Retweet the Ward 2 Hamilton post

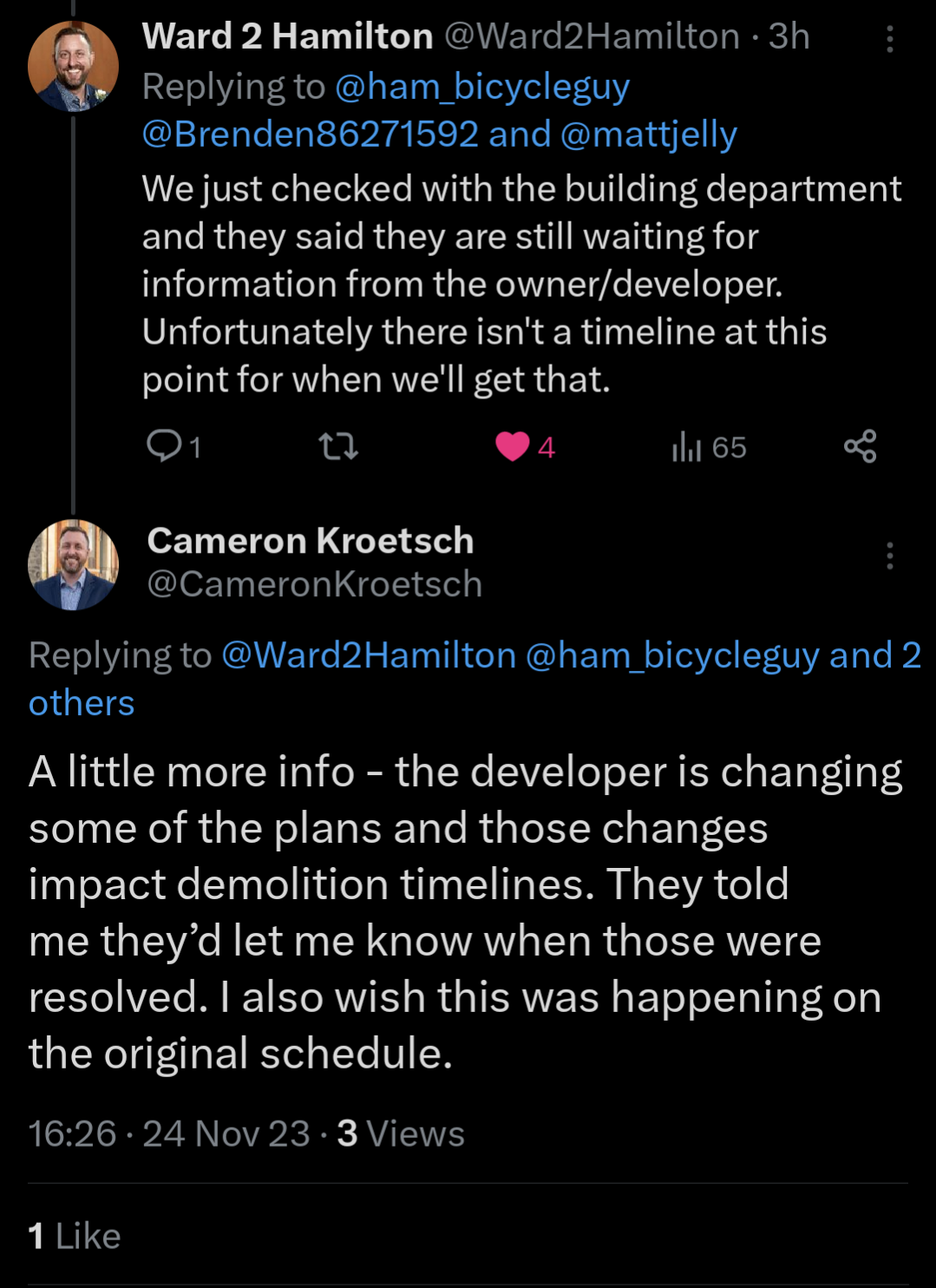click(337, 446)
